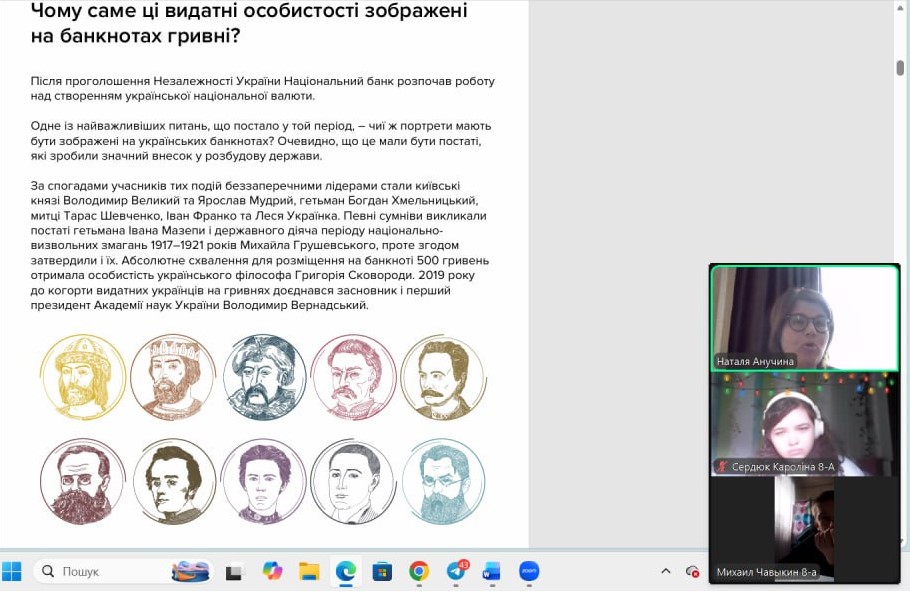Open the Word document from taskbar
This screenshot has height=593, width=910.
tap(491, 571)
